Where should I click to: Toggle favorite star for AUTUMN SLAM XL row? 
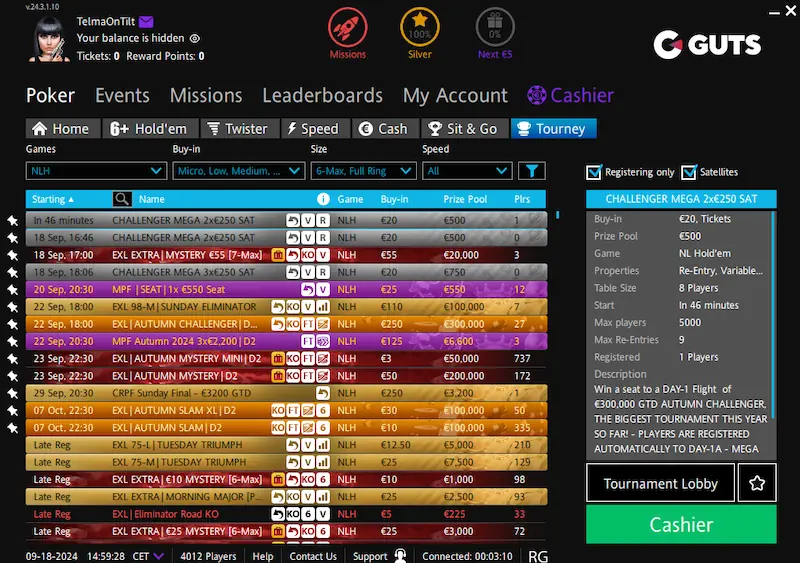pos(13,410)
